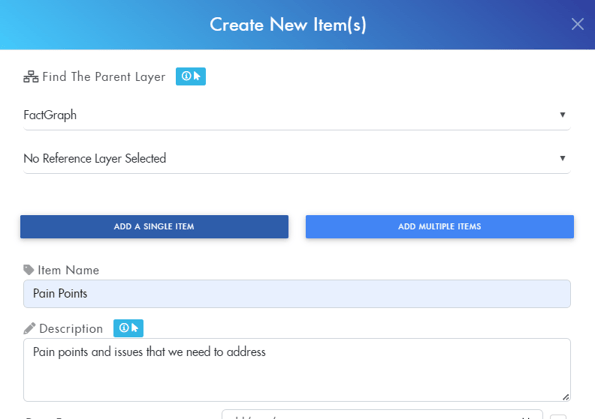595x419 pixels.
Task: Click the arrow on the reference layer dropdown
Action: tap(562, 158)
